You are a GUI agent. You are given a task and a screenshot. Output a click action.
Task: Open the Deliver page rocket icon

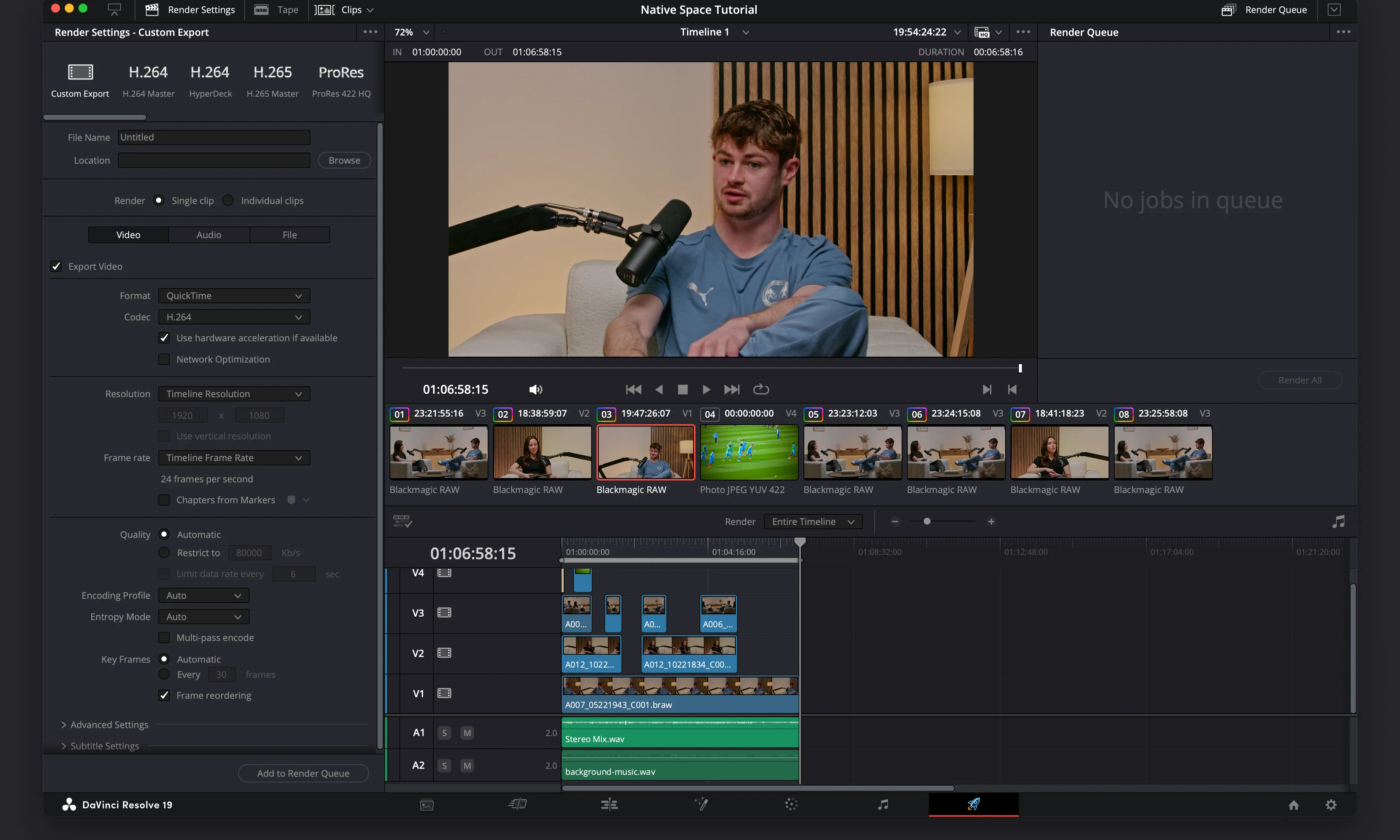pyautogui.click(x=973, y=804)
